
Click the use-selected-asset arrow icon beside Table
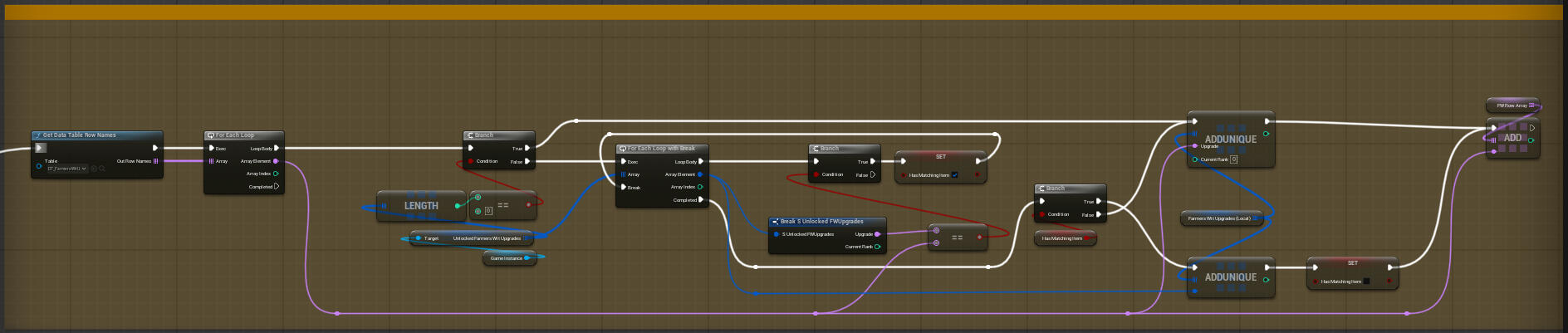tap(94, 169)
